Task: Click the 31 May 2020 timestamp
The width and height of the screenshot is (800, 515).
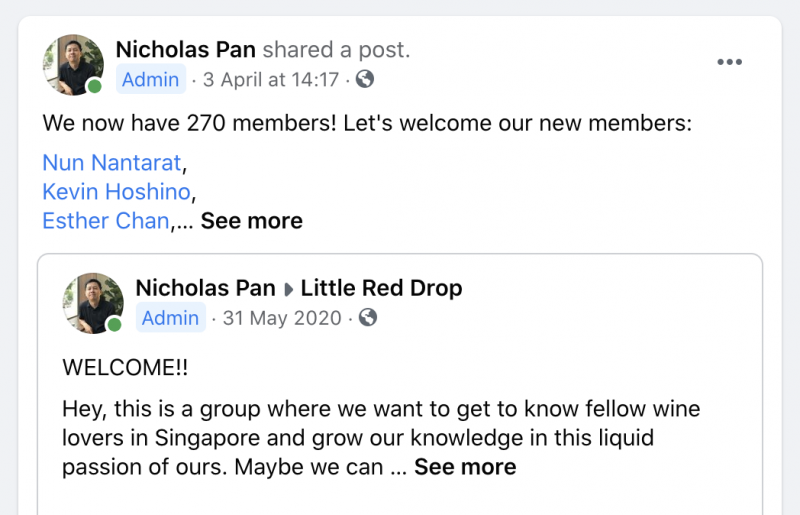Action: coord(282,318)
